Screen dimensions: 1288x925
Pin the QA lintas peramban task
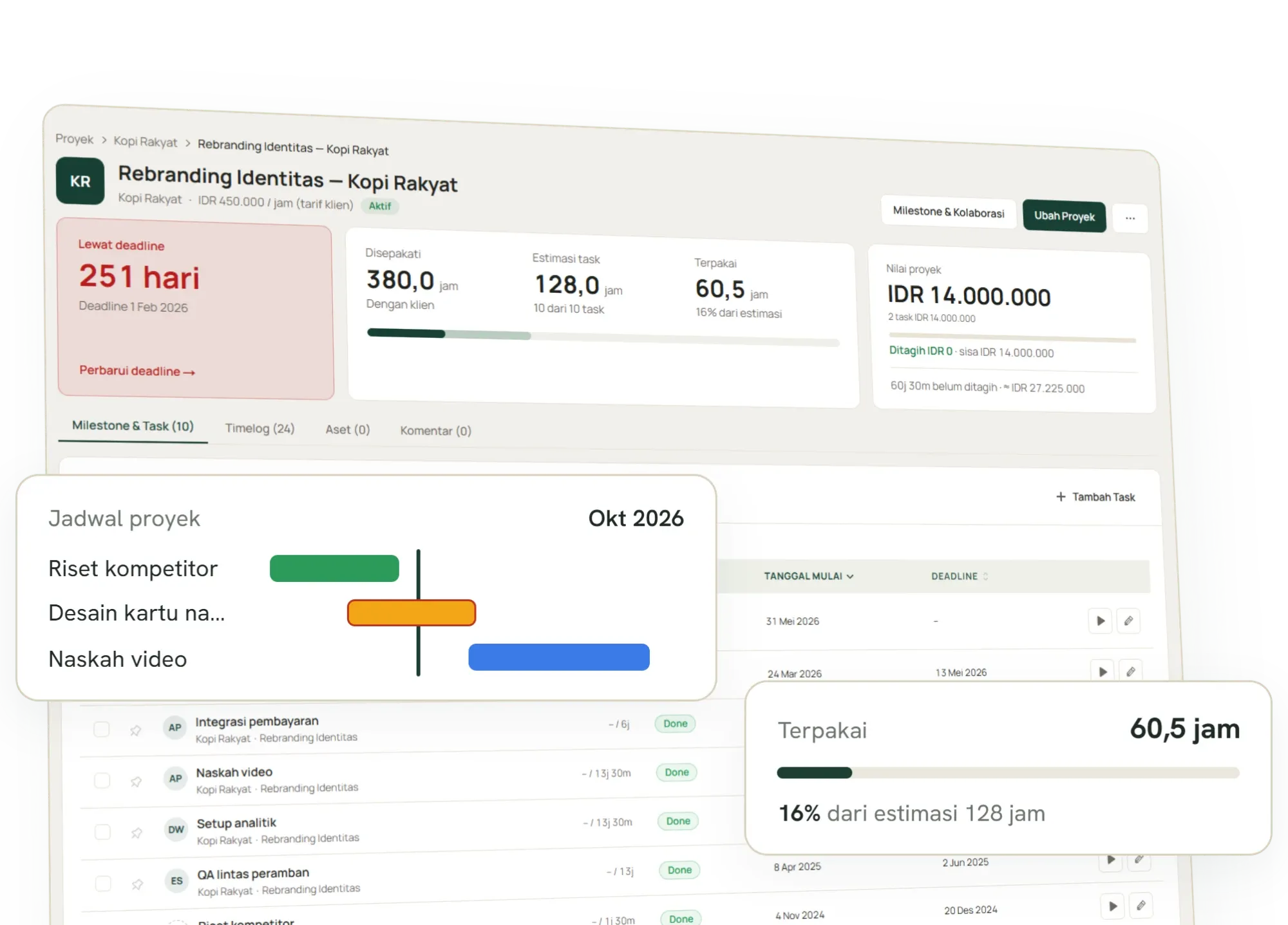[x=137, y=884]
